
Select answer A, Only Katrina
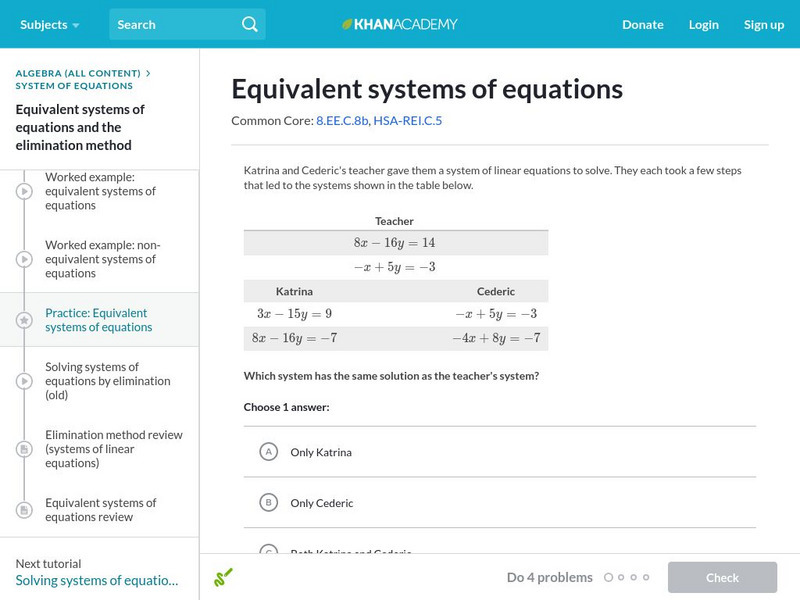pyautogui.click(x=268, y=452)
